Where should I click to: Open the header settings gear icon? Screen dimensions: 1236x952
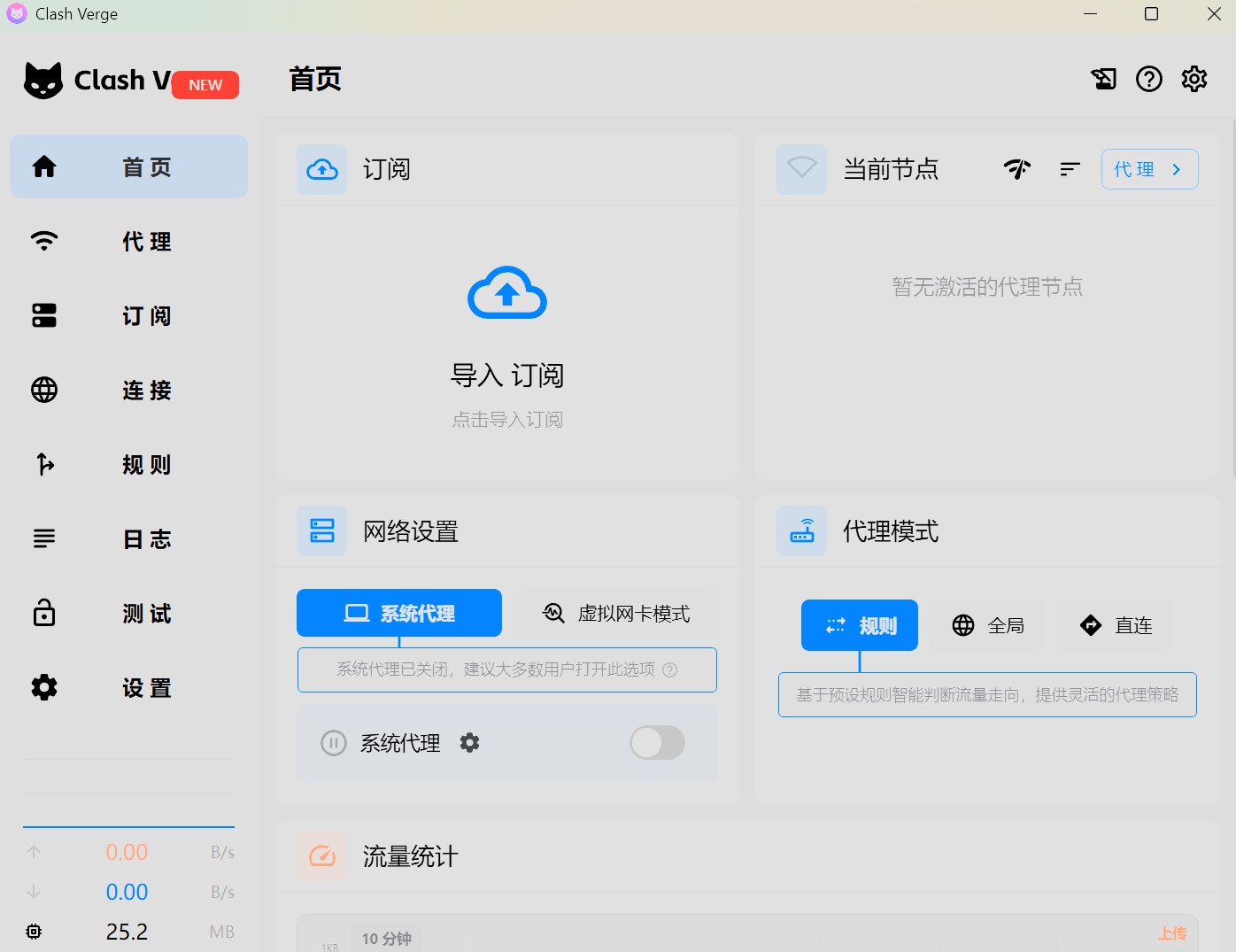1194,79
